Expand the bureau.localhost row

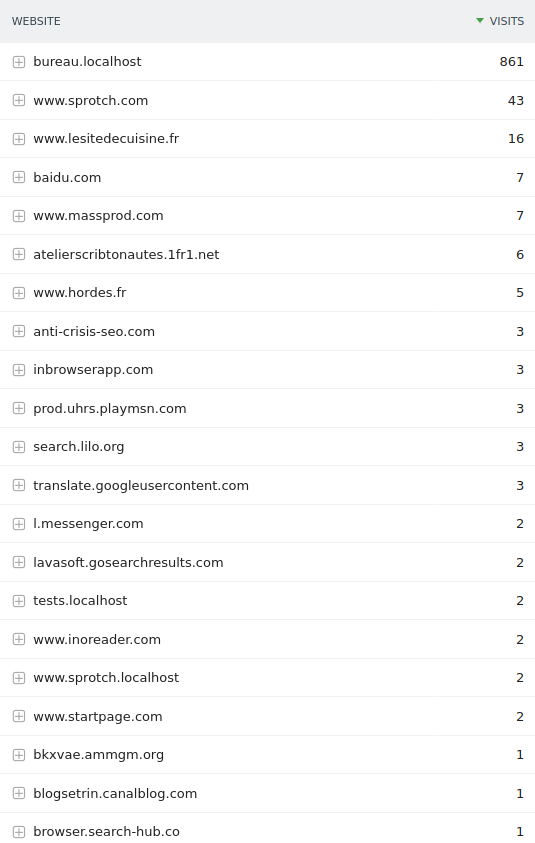(19, 62)
